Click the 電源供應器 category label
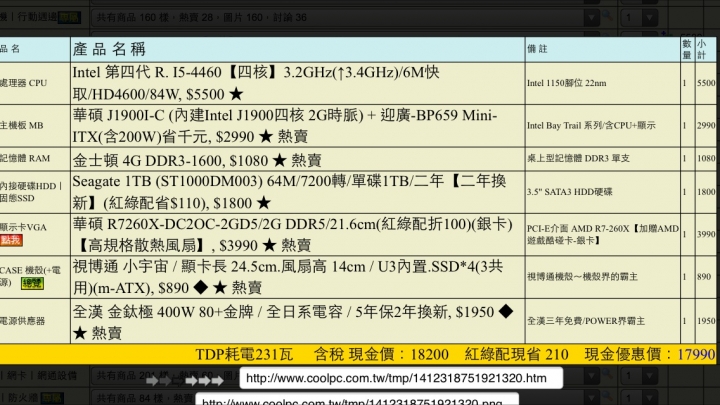Screen dimensions: 720x405 (x=22, y=321)
